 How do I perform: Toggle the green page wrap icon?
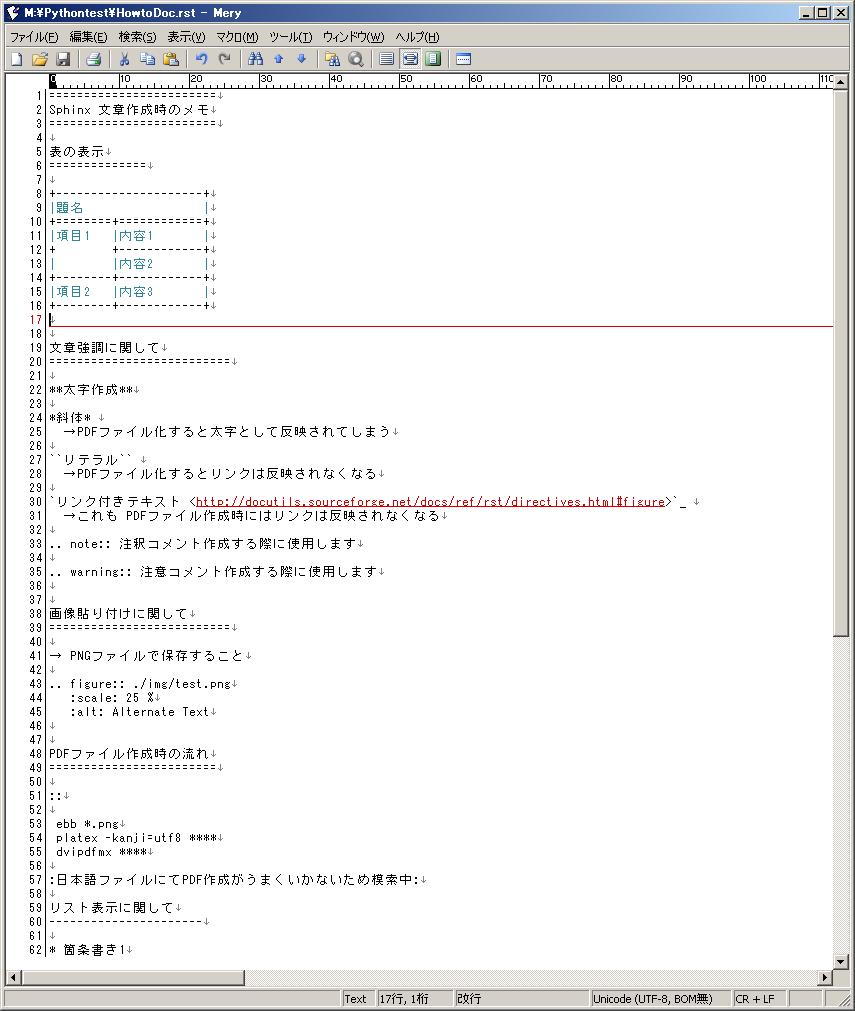pyautogui.click(x=433, y=59)
